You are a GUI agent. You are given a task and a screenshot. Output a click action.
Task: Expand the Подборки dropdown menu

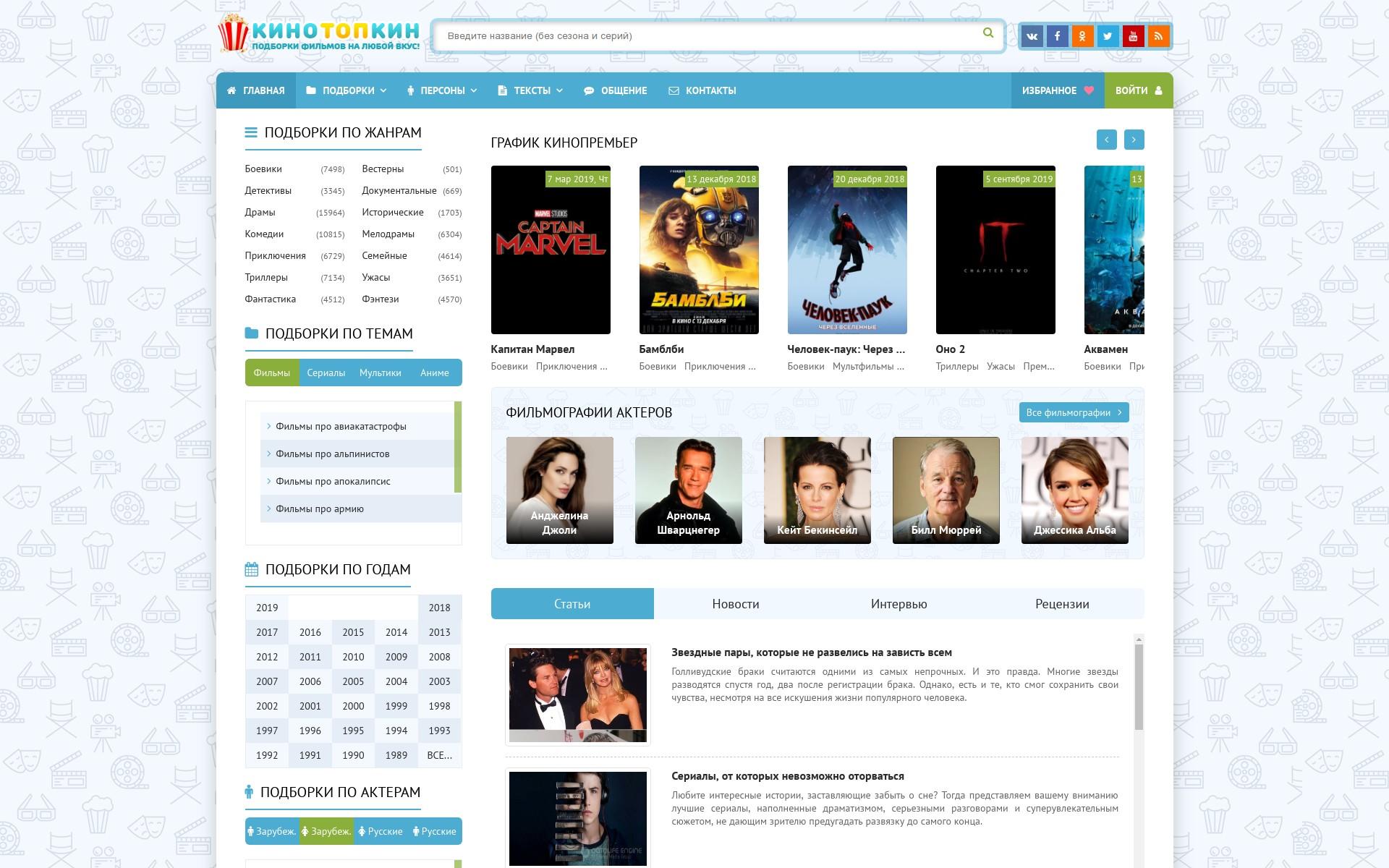pyautogui.click(x=346, y=90)
